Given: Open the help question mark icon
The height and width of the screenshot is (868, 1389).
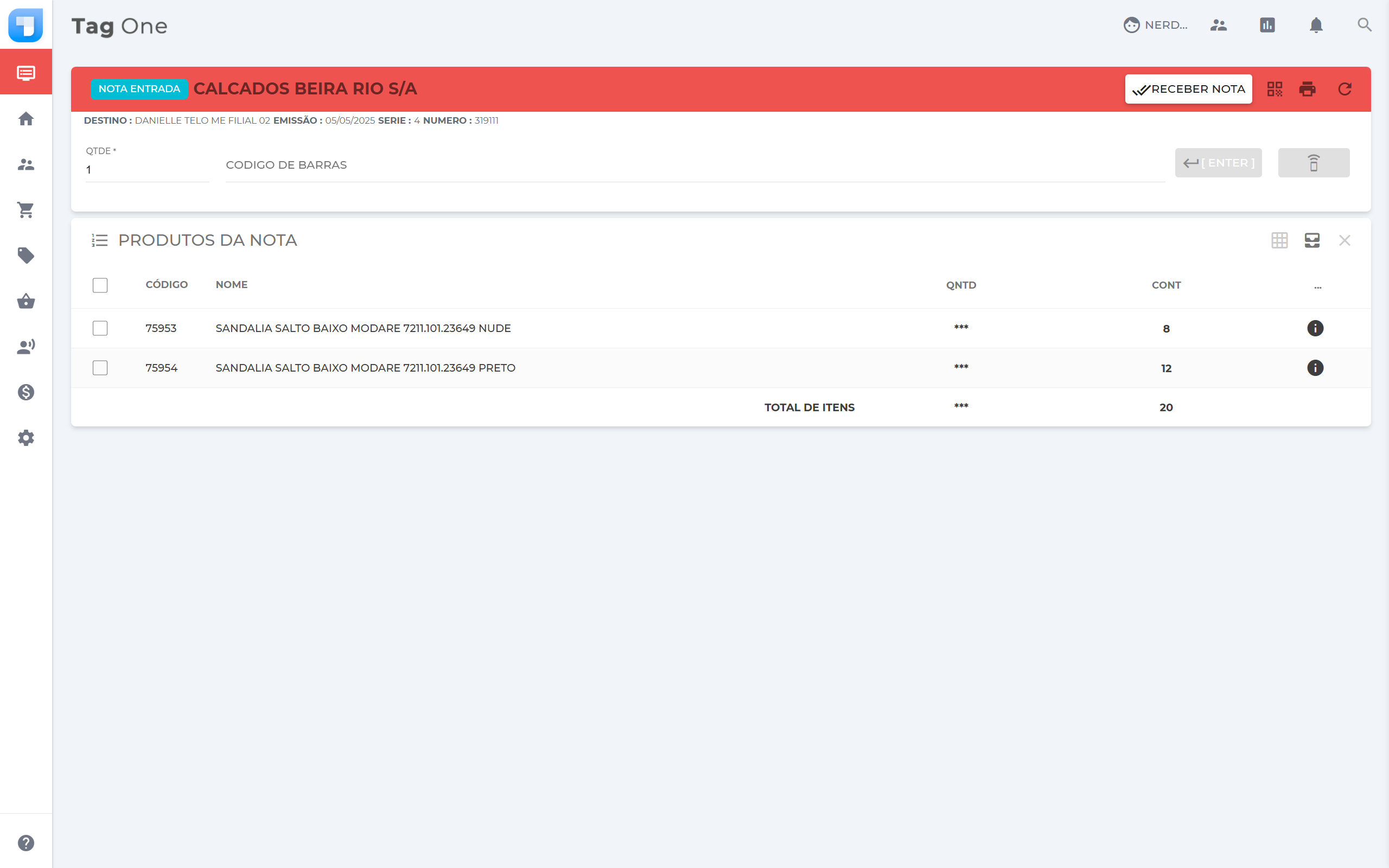Looking at the screenshot, I should click(26, 843).
